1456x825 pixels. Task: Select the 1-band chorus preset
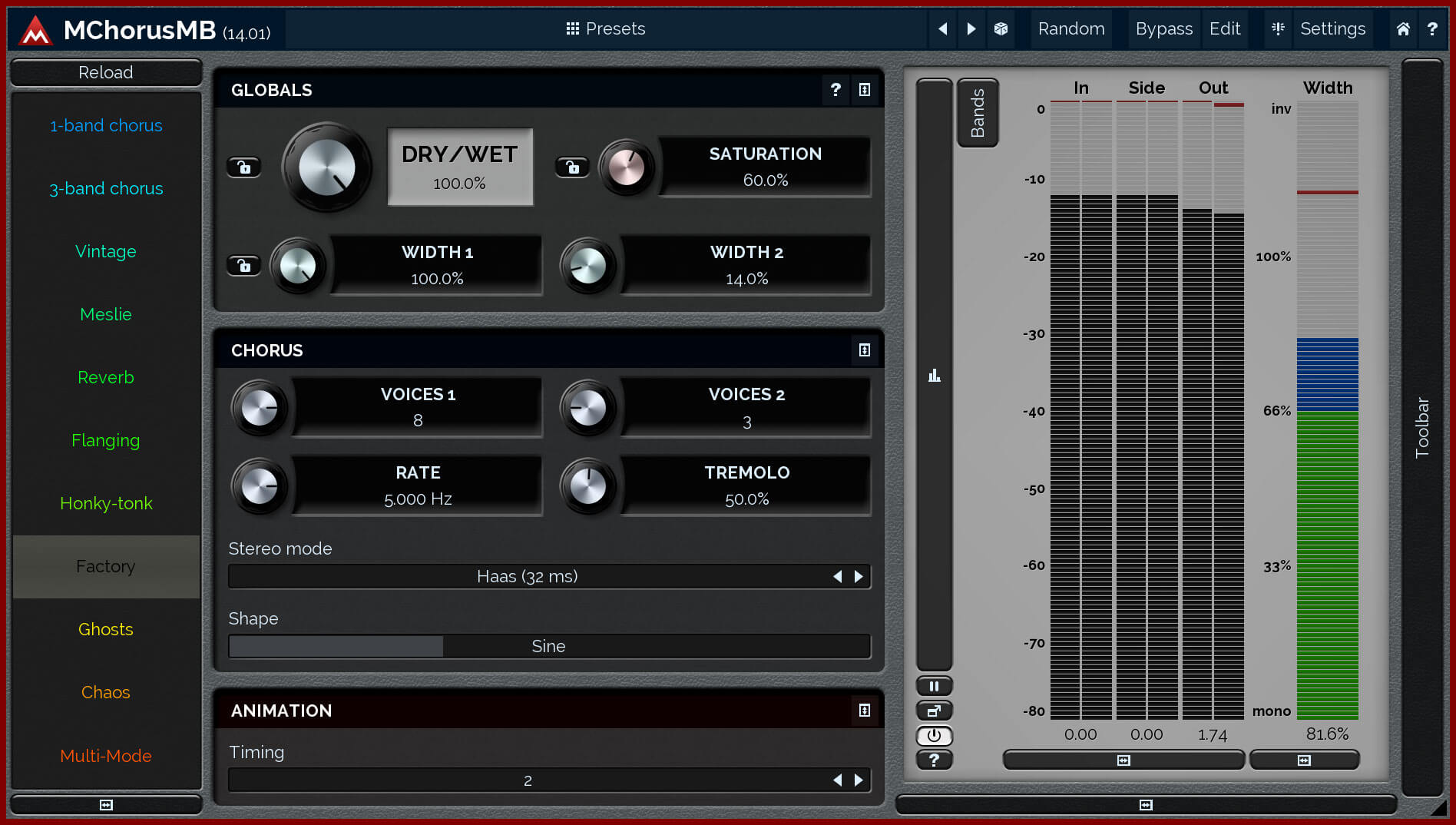(106, 125)
